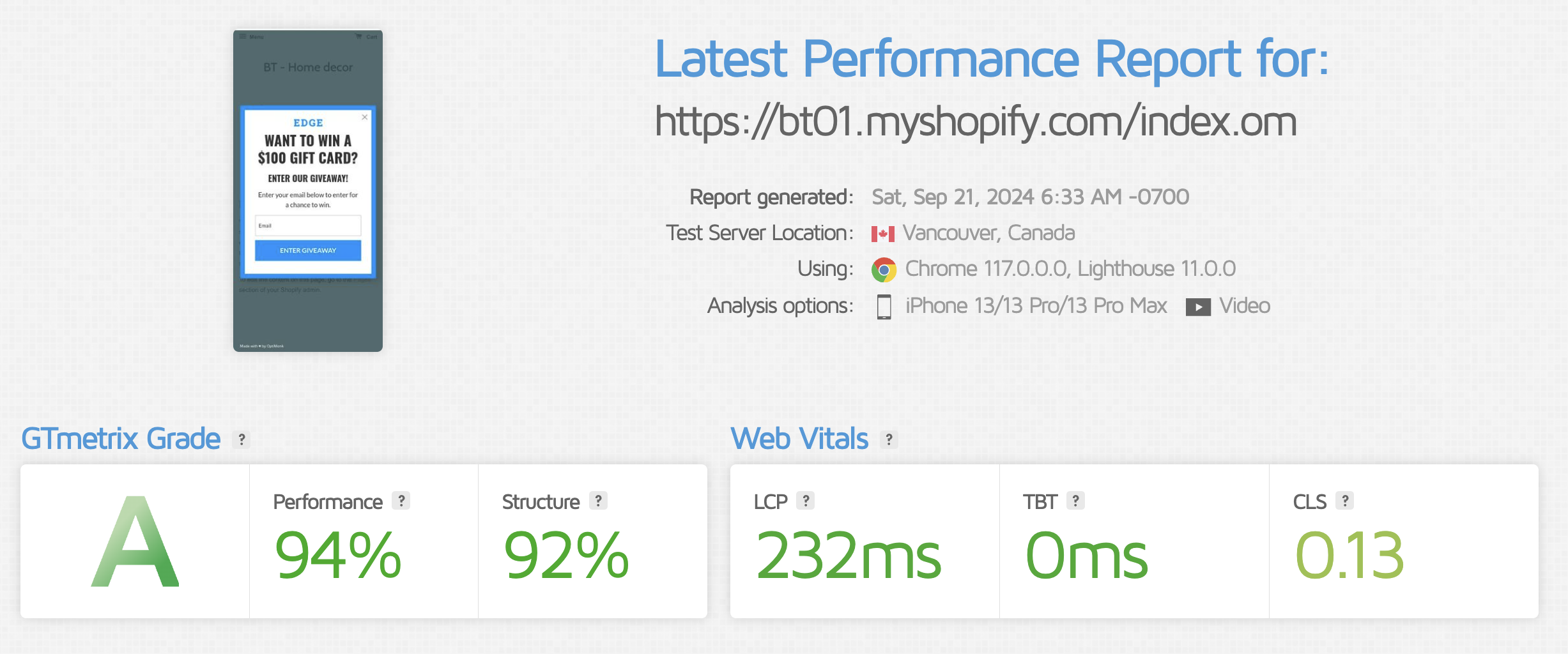The width and height of the screenshot is (1568, 654).
Task: Click the TBT help question mark
Action: [1075, 501]
